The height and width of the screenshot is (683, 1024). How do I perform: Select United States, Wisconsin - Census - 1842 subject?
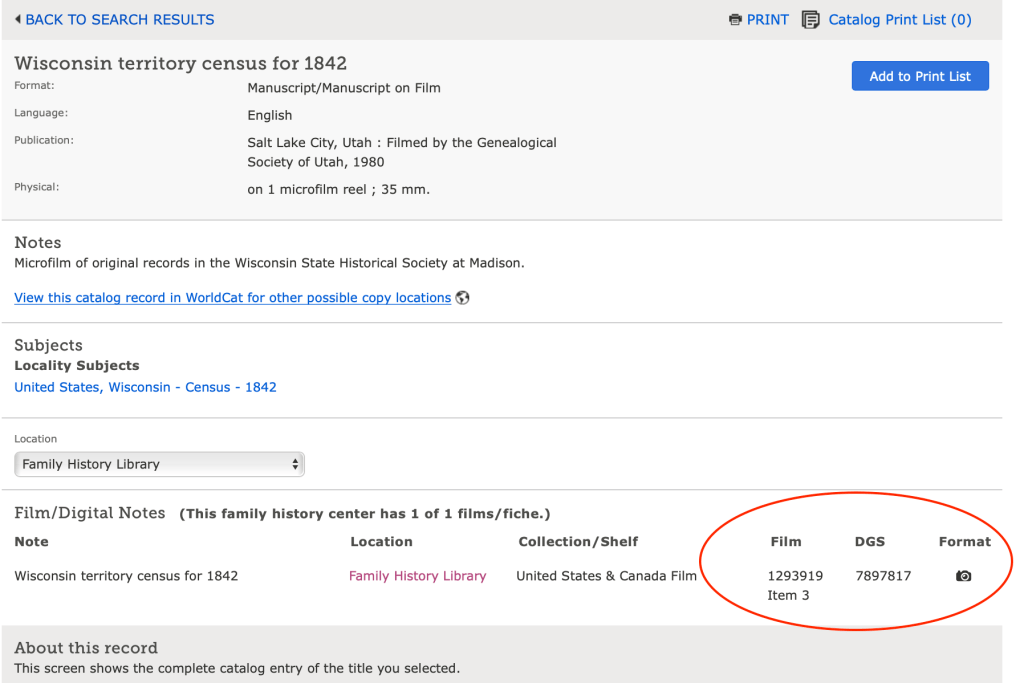point(145,387)
